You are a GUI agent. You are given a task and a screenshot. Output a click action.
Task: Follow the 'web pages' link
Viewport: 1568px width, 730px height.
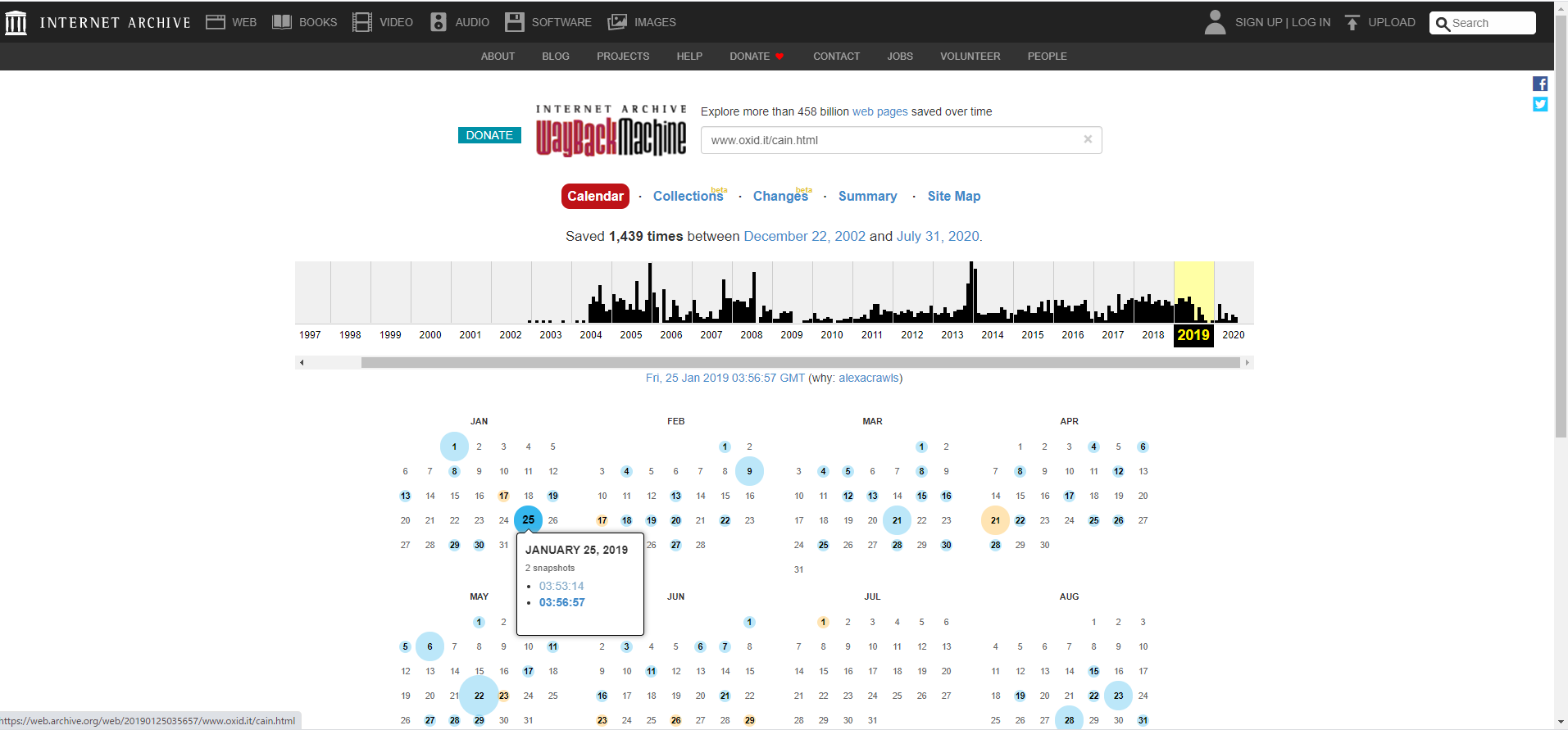880,111
